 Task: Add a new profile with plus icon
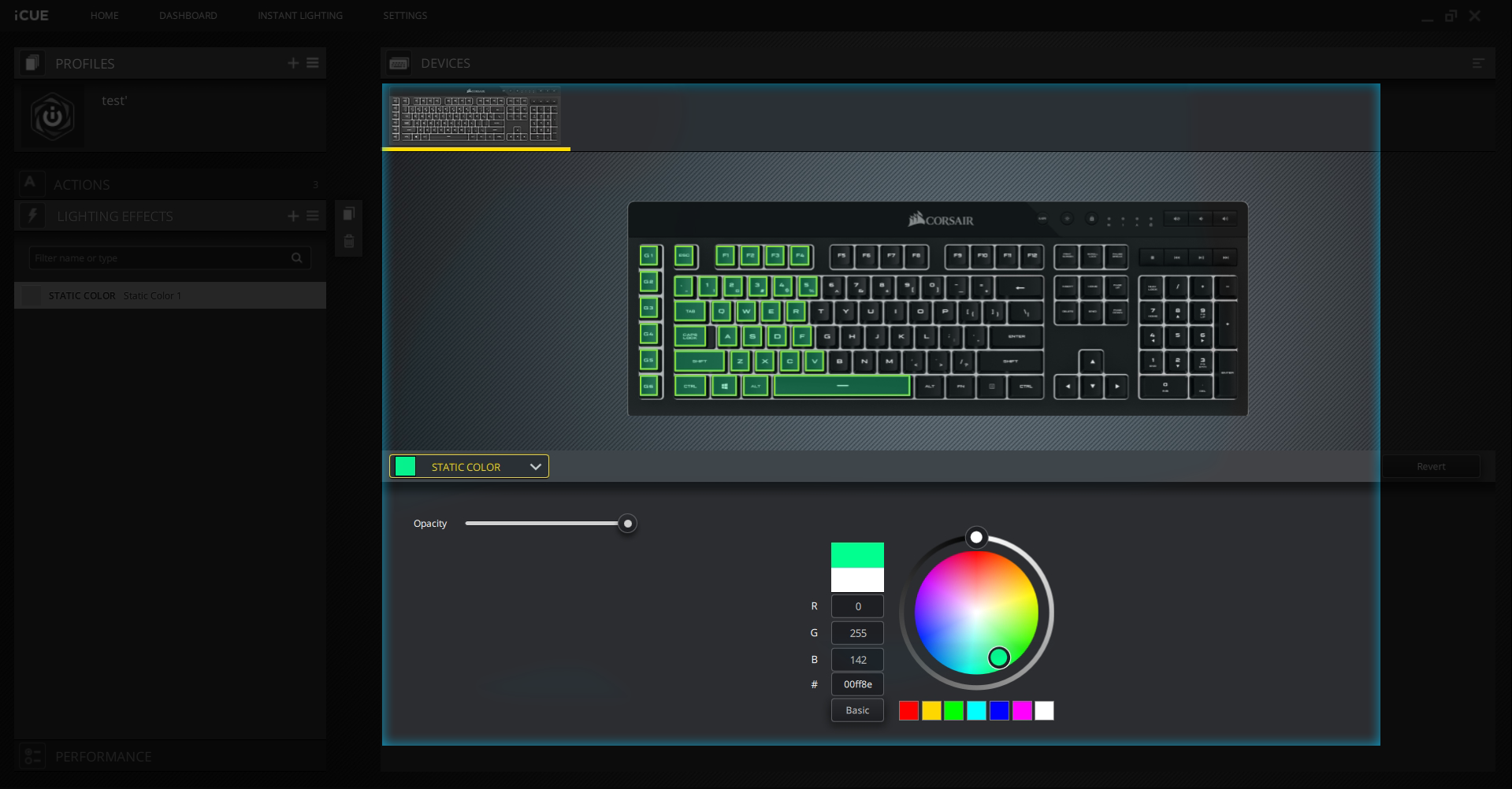(293, 63)
